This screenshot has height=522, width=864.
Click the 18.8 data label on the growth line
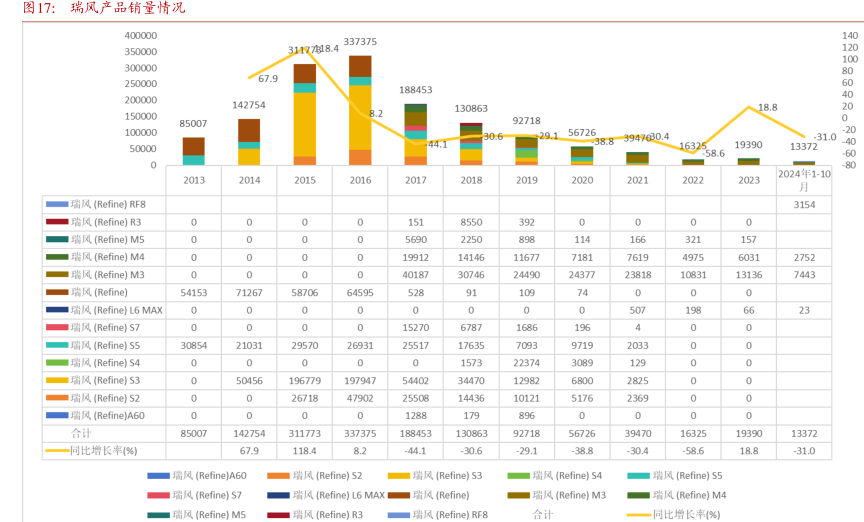(x=767, y=107)
